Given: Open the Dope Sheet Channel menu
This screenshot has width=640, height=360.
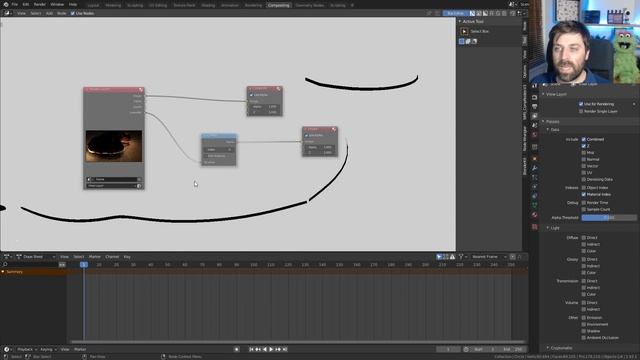Looking at the screenshot, I should [x=112, y=257].
